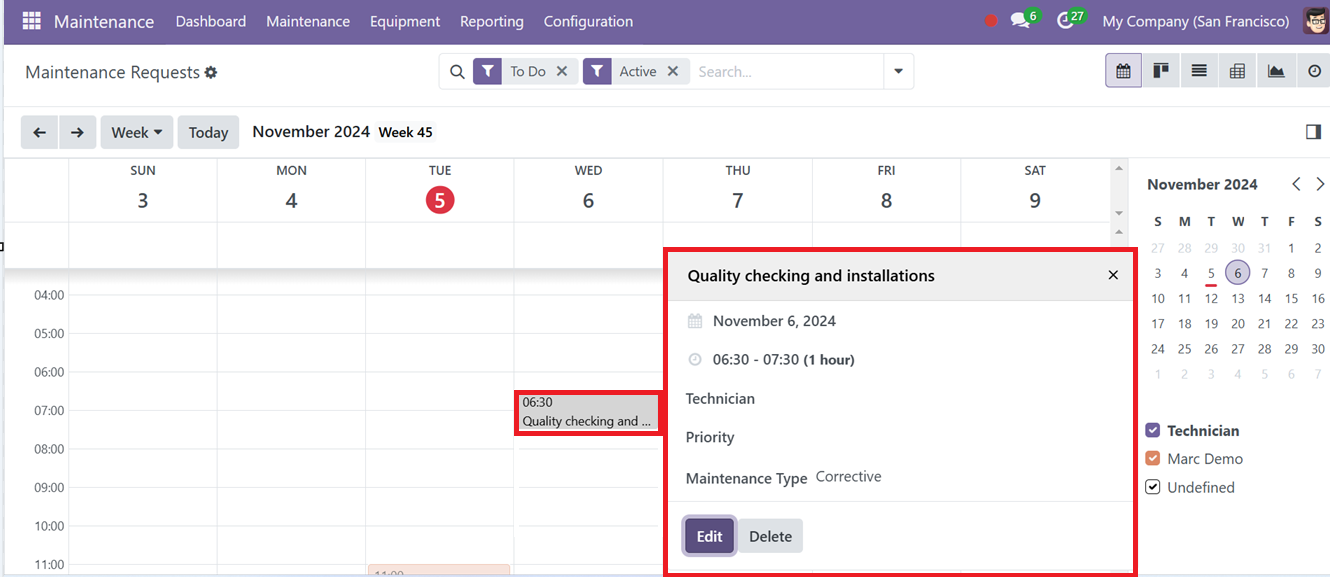Image resolution: width=1330 pixels, height=577 pixels.
Task: Click in the Search input field
Action: coord(787,71)
